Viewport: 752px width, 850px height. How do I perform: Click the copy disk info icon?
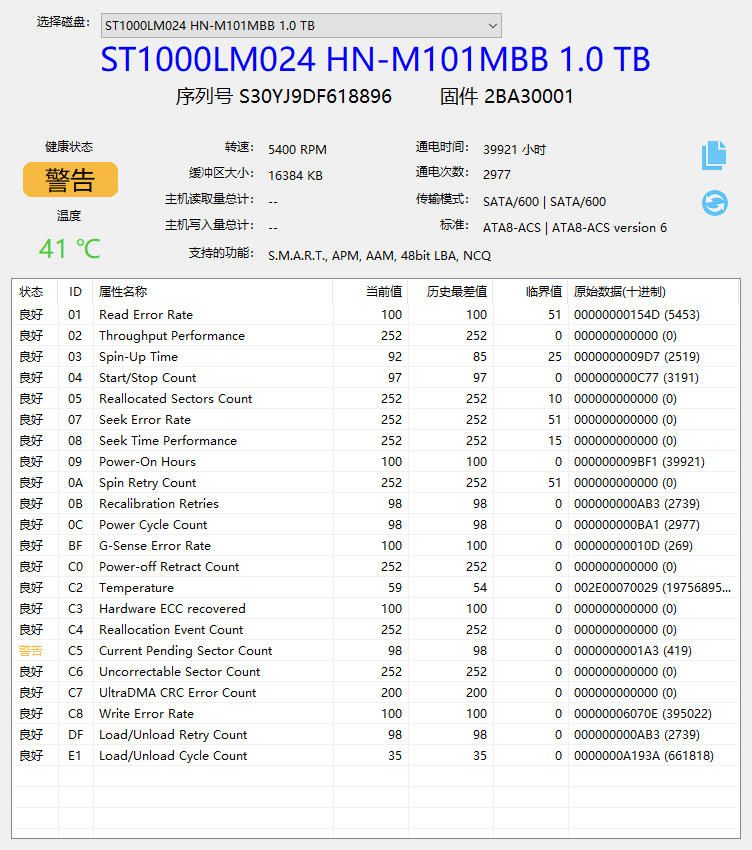pos(714,154)
